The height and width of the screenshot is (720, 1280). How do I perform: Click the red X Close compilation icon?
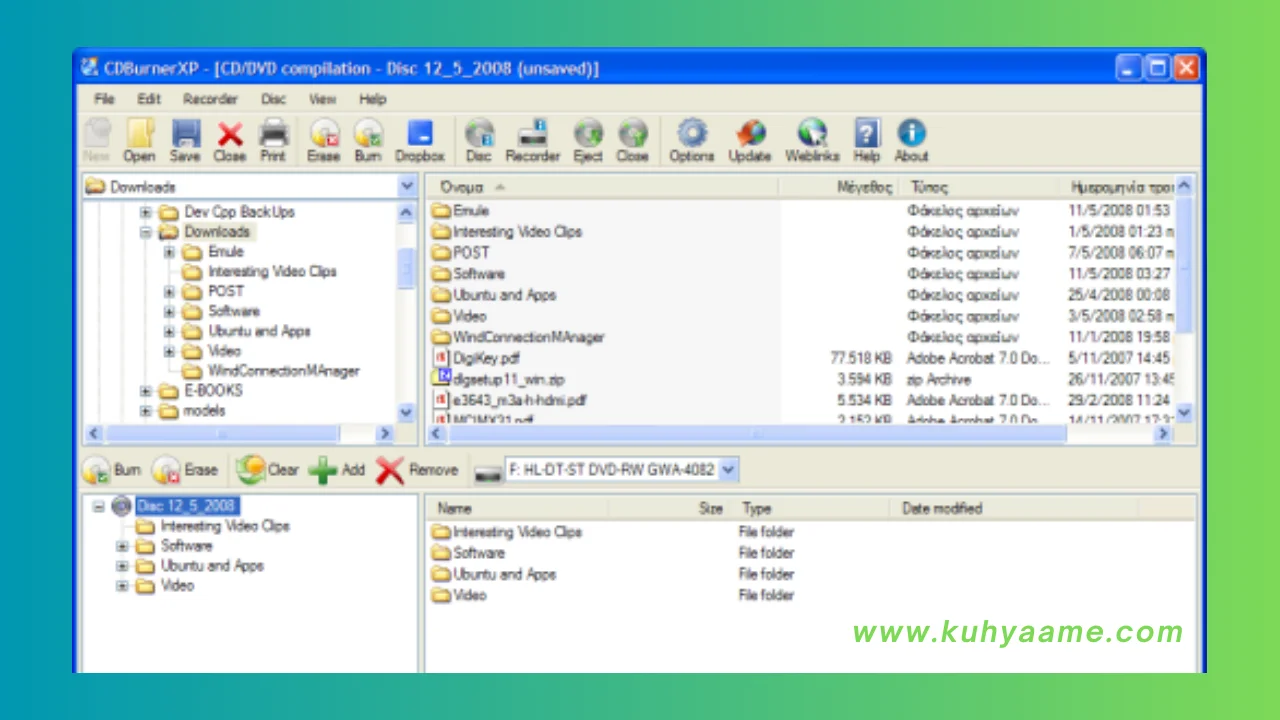pos(229,140)
